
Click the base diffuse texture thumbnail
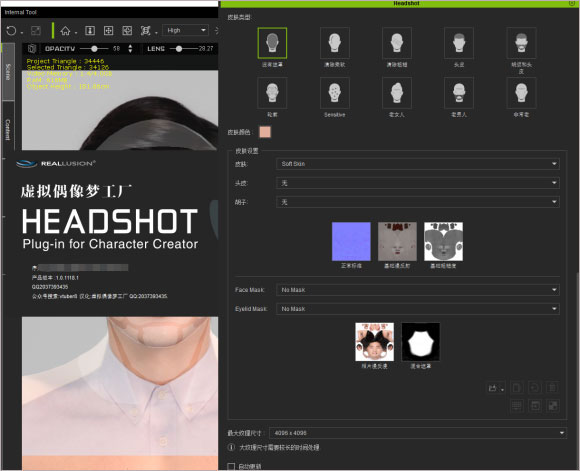(x=397, y=242)
